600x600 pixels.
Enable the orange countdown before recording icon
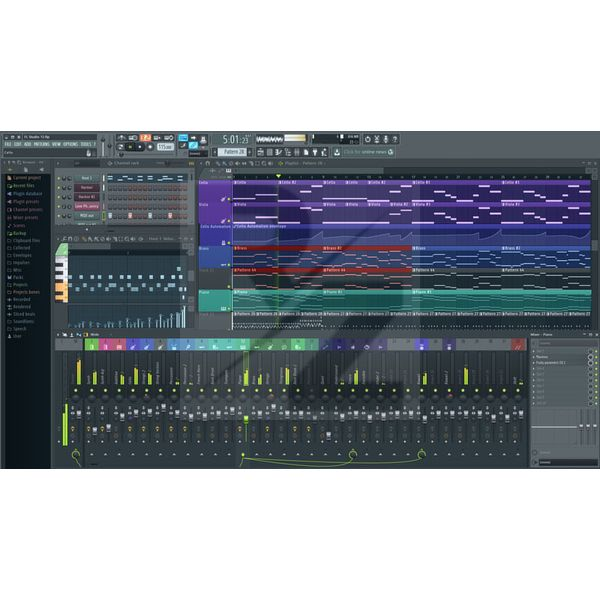coord(145,138)
